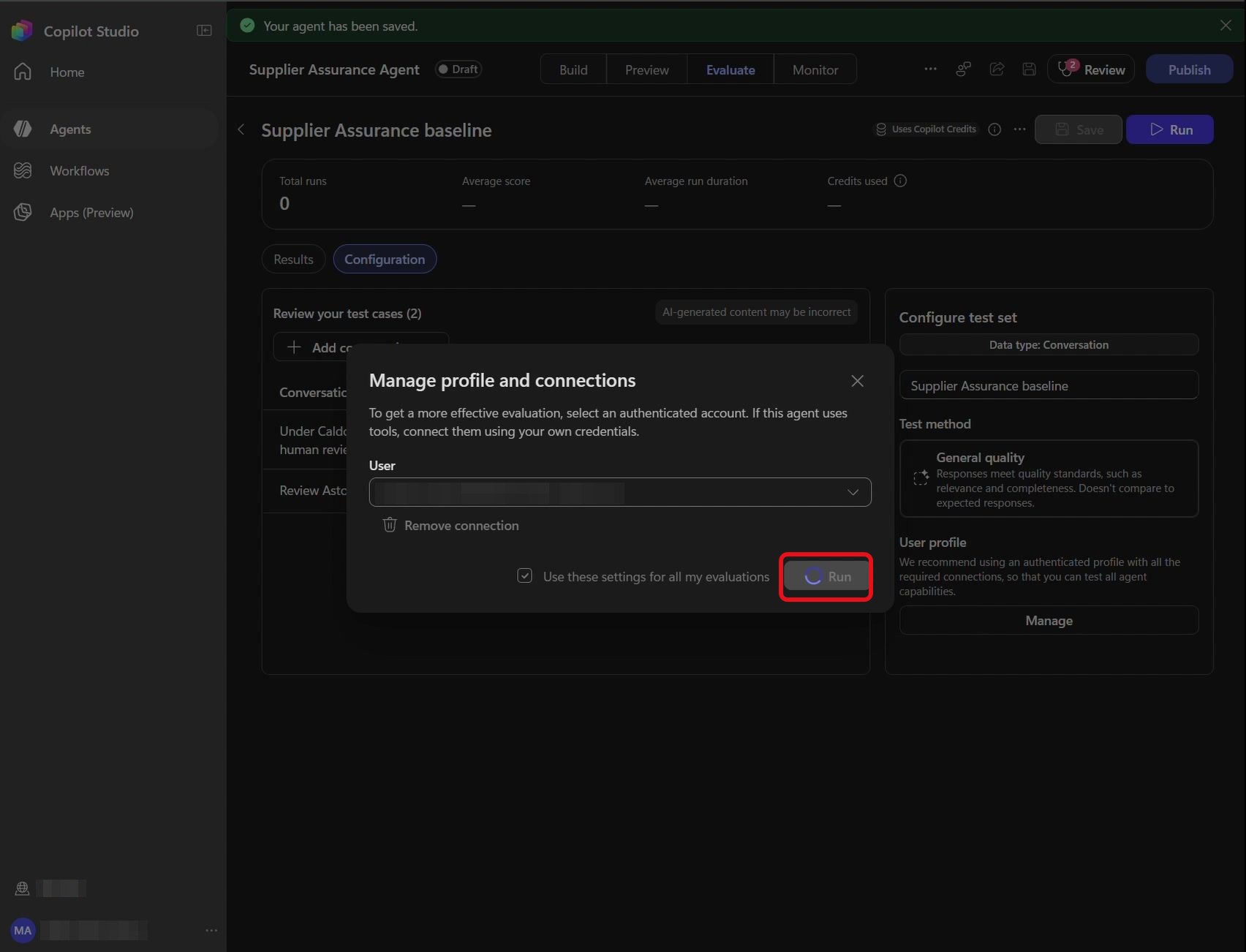Expand the User account dropdown

pos(620,492)
